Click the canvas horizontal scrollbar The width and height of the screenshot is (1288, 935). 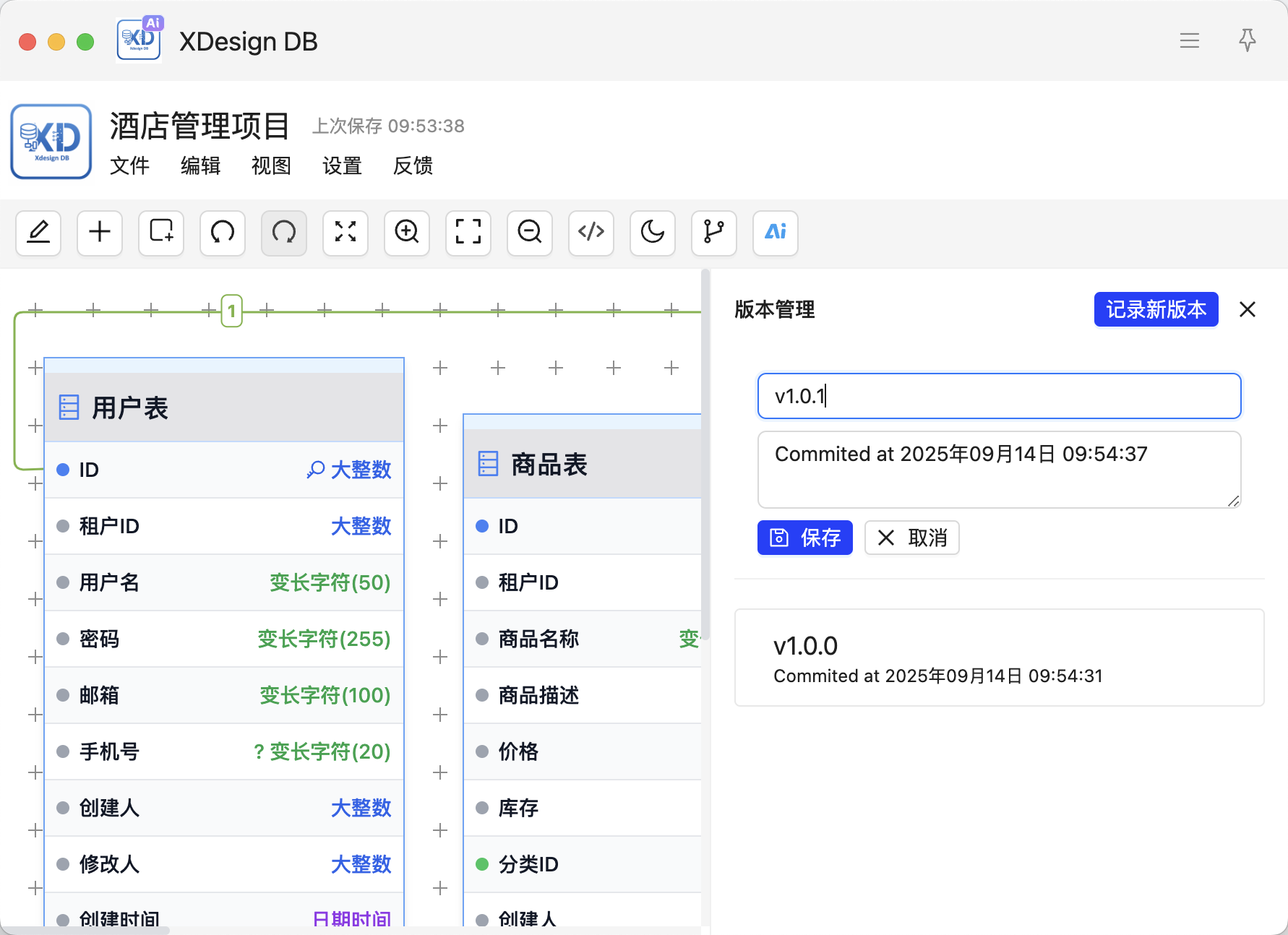tap(85, 931)
